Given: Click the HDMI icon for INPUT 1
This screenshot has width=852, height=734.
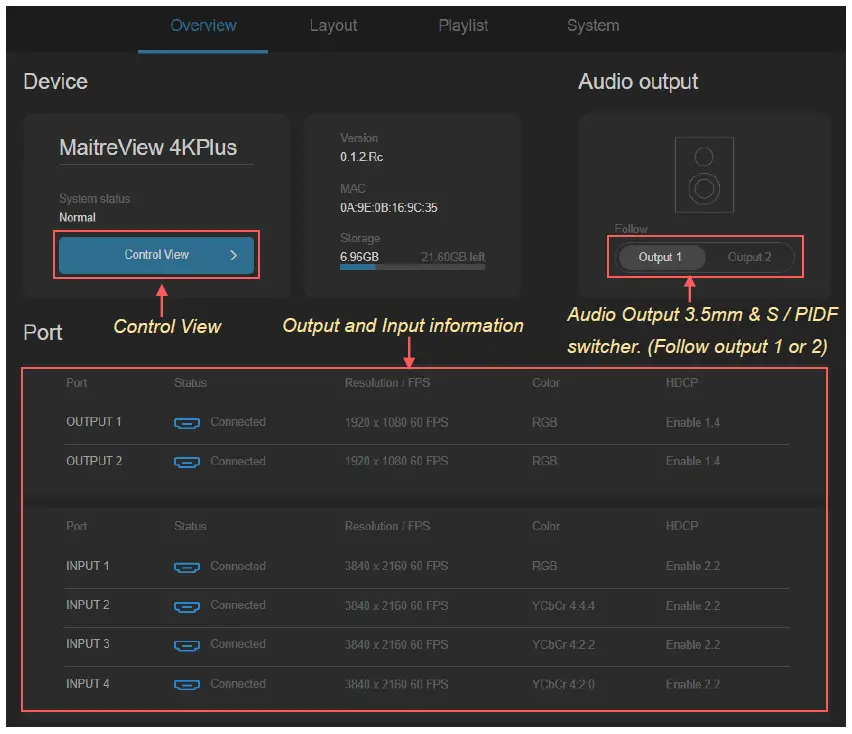Looking at the screenshot, I should pos(186,567).
